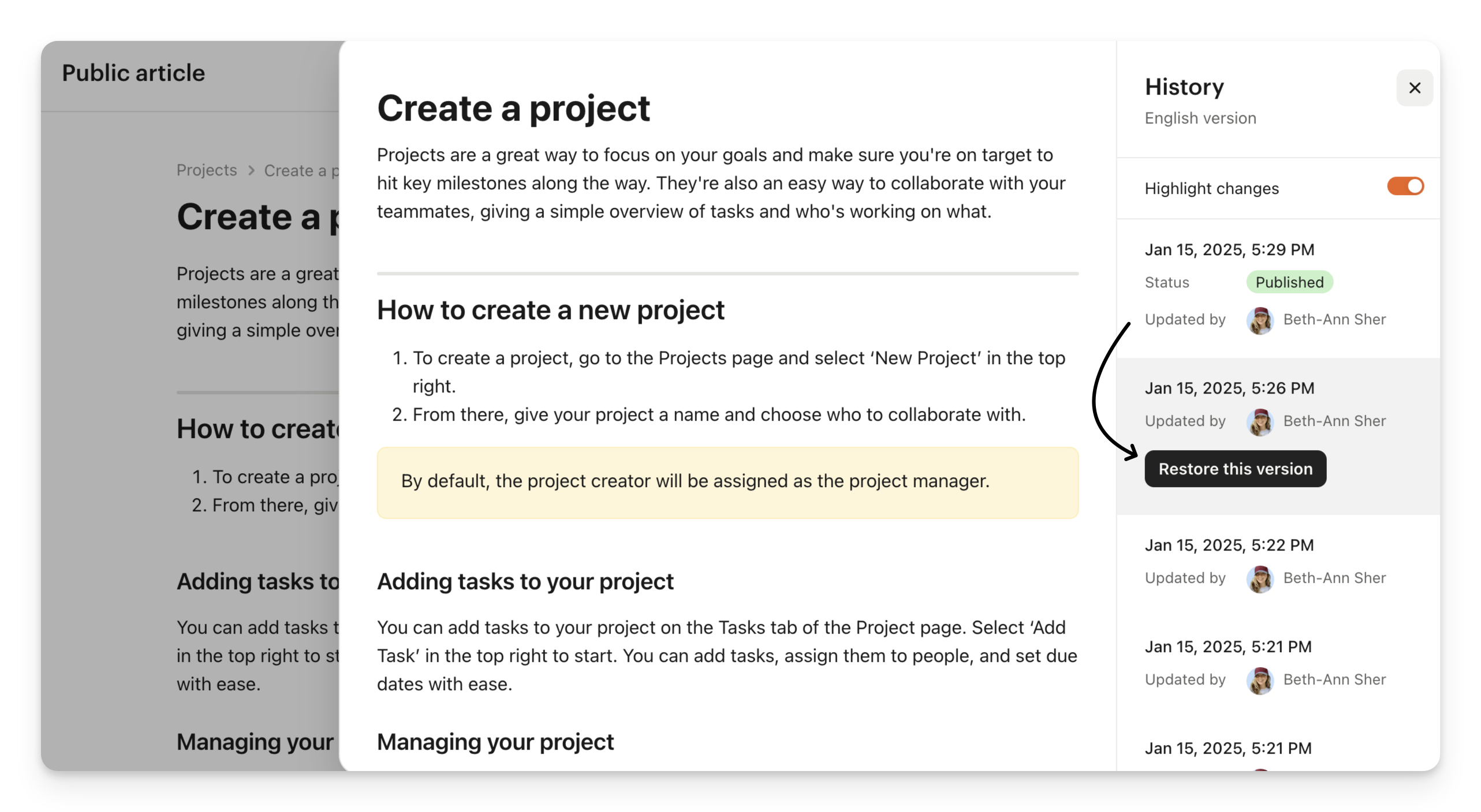Click Beth-Ann Sher avatar in 5:26 PM entry
Viewport: 1481px width, 812px height.
point(1260,422)
